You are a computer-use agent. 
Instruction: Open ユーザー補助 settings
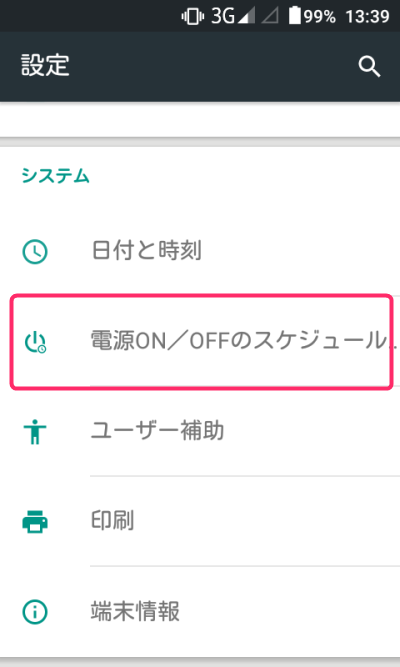pos(200,431)
